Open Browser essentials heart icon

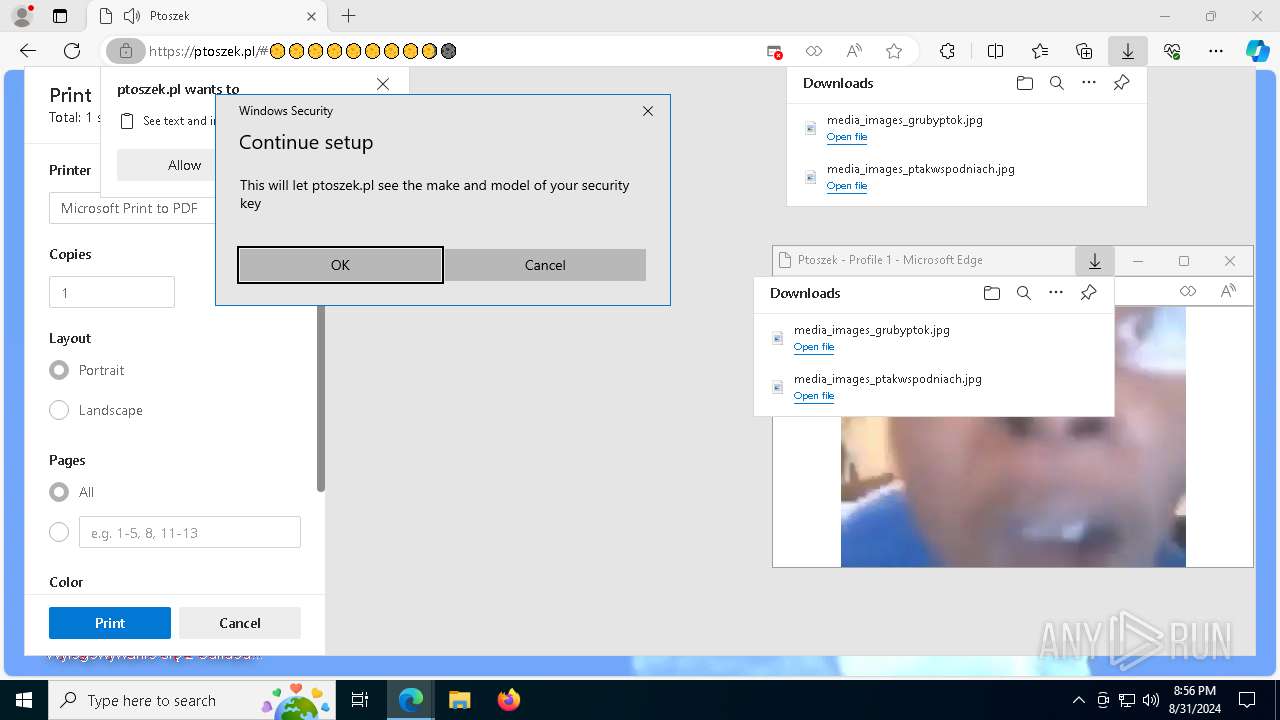point(1172,51)
